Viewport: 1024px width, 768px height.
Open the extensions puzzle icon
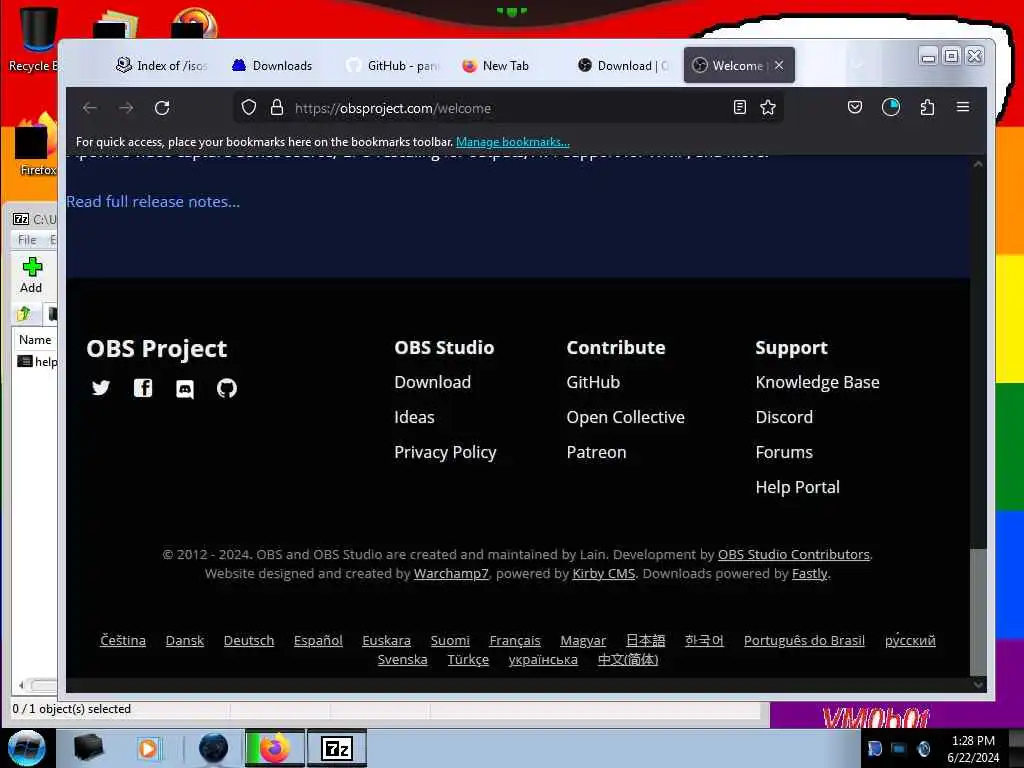tap(927, 107)
